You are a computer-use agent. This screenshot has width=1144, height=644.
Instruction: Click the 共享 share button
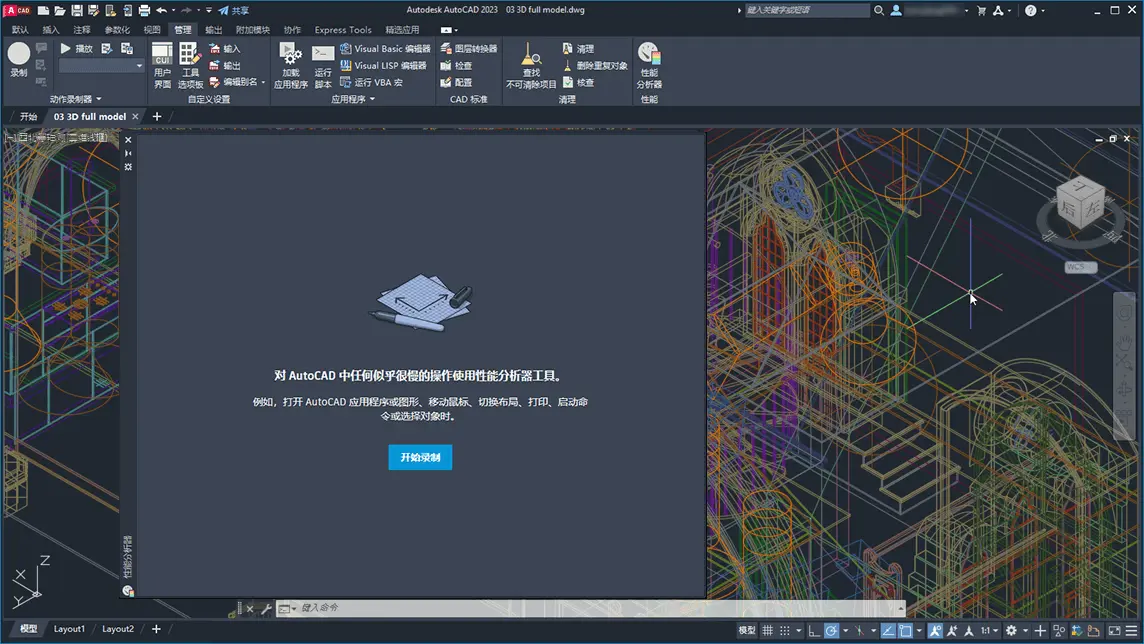coord(233,10)
